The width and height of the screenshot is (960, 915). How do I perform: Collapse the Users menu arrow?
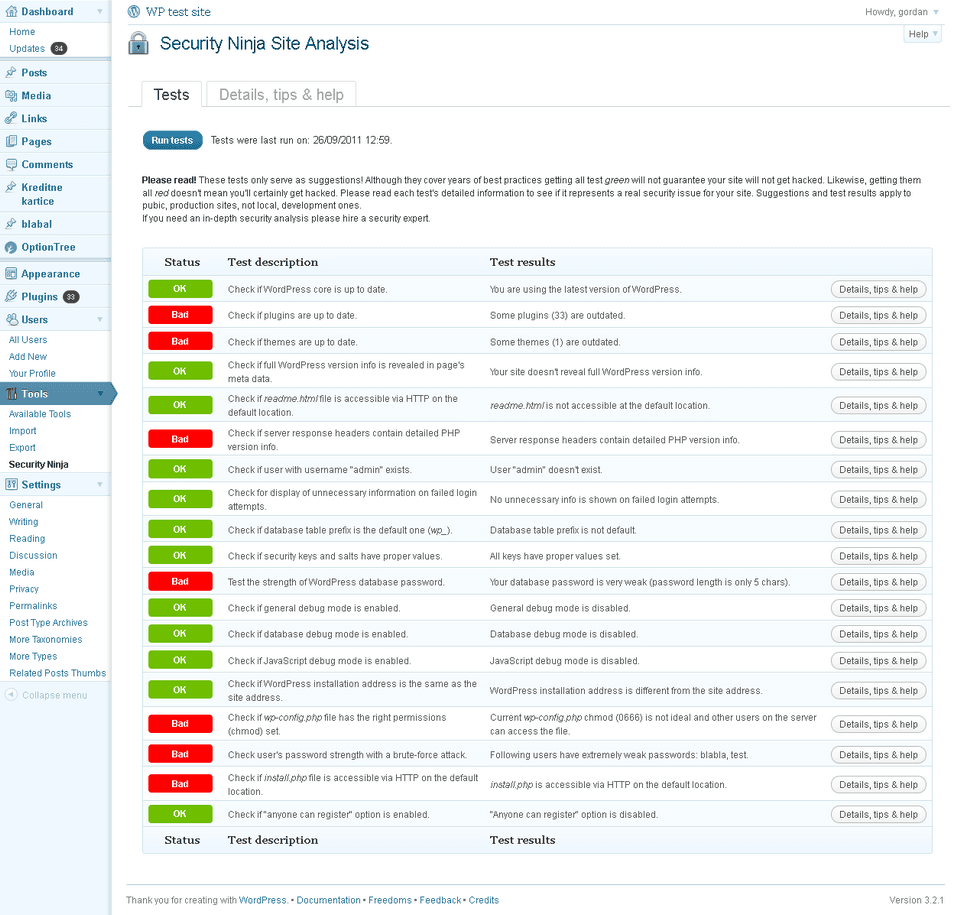coord(100,320)
